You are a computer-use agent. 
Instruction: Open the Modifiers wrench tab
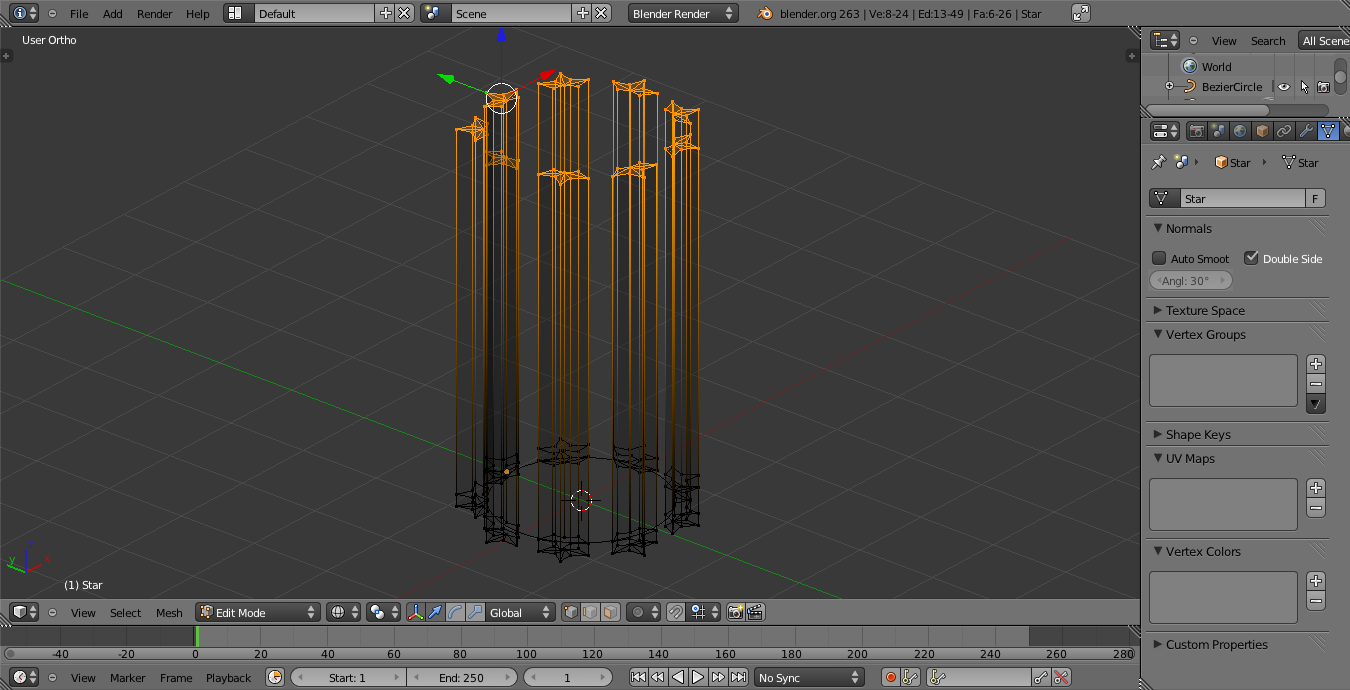pos(1306,131)
